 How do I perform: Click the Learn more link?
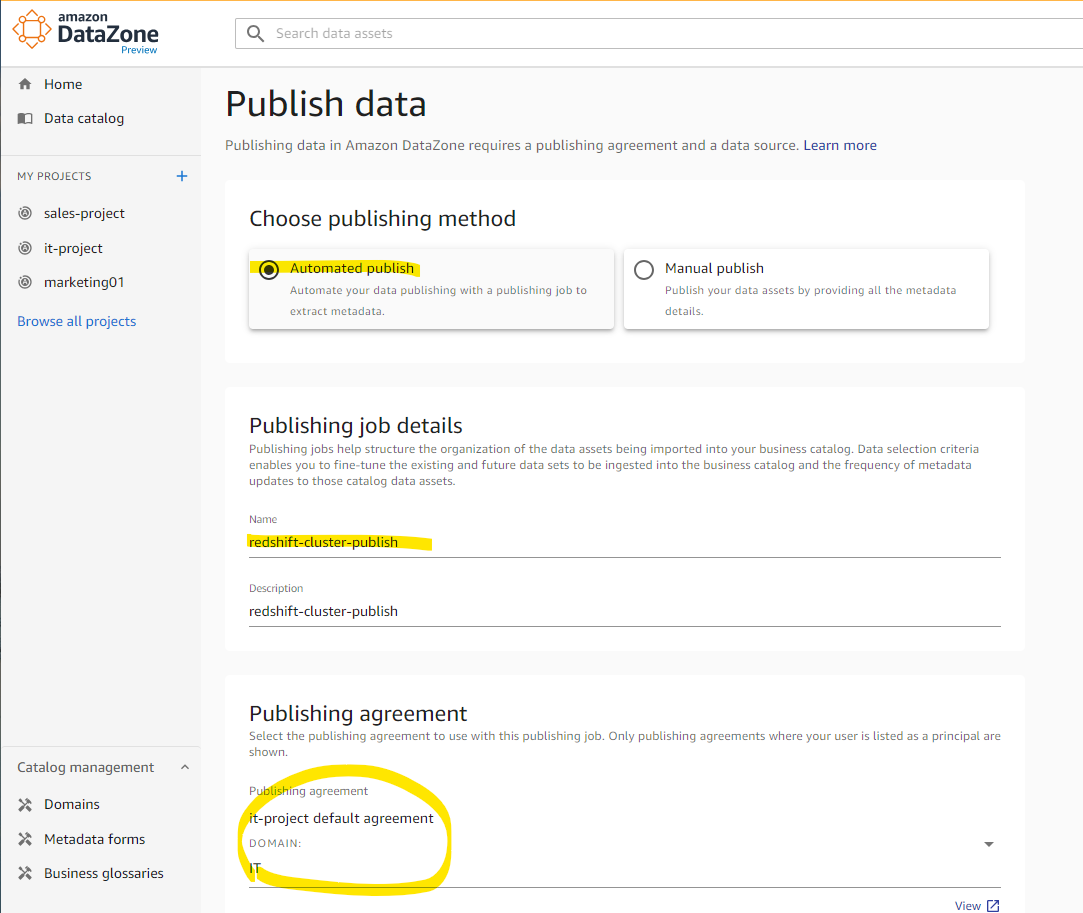pyautogui.click(x=840, y=145)
